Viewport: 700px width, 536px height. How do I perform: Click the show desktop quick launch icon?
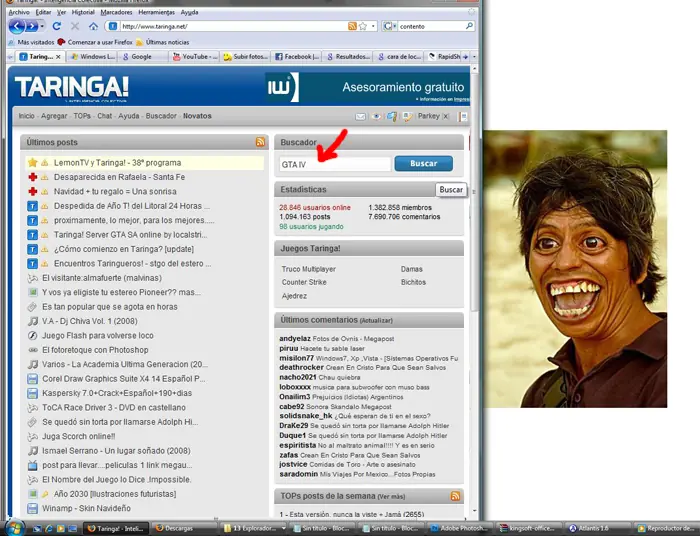click(72, 528)
